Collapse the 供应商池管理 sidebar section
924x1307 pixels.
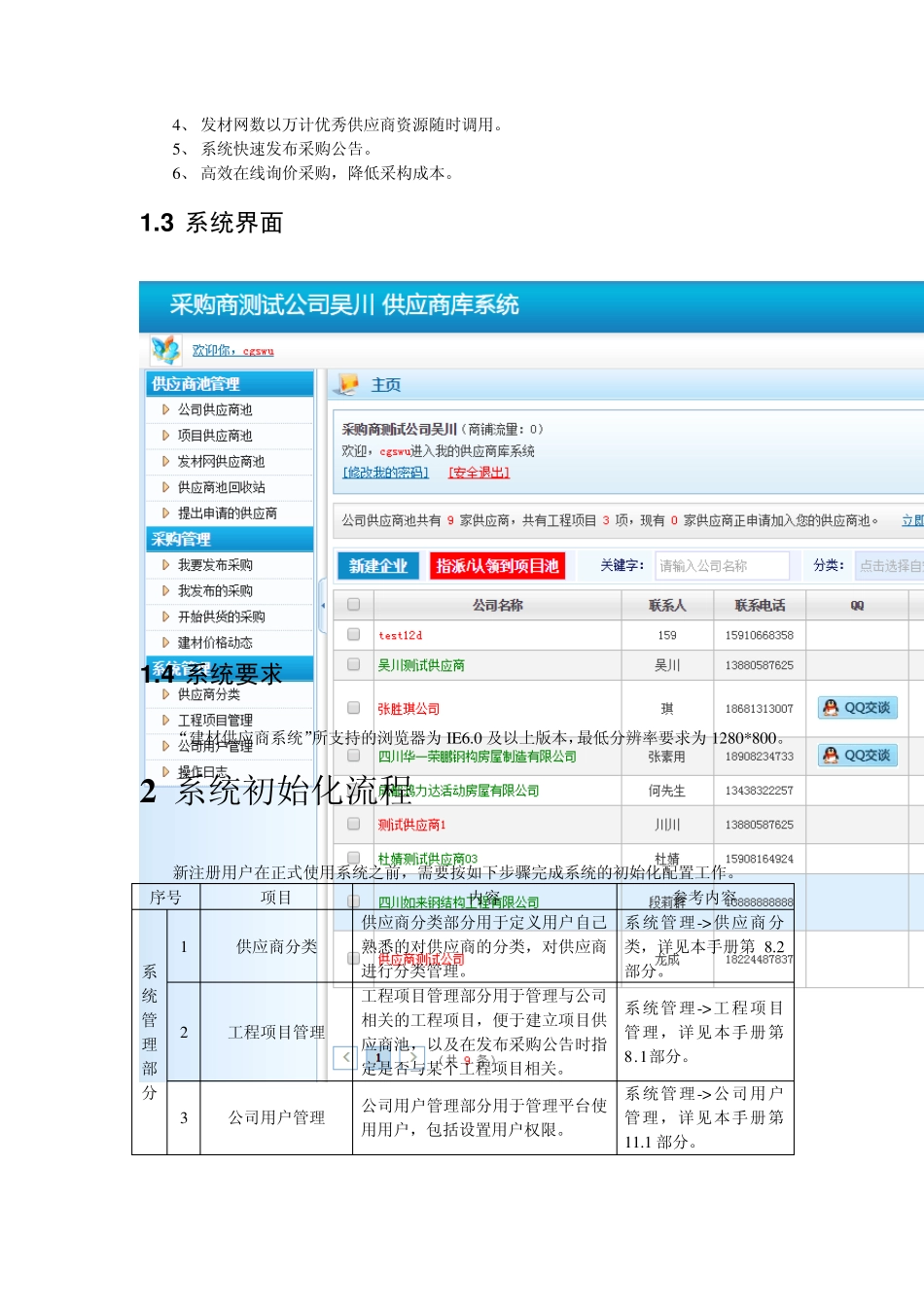click(231, 384)
